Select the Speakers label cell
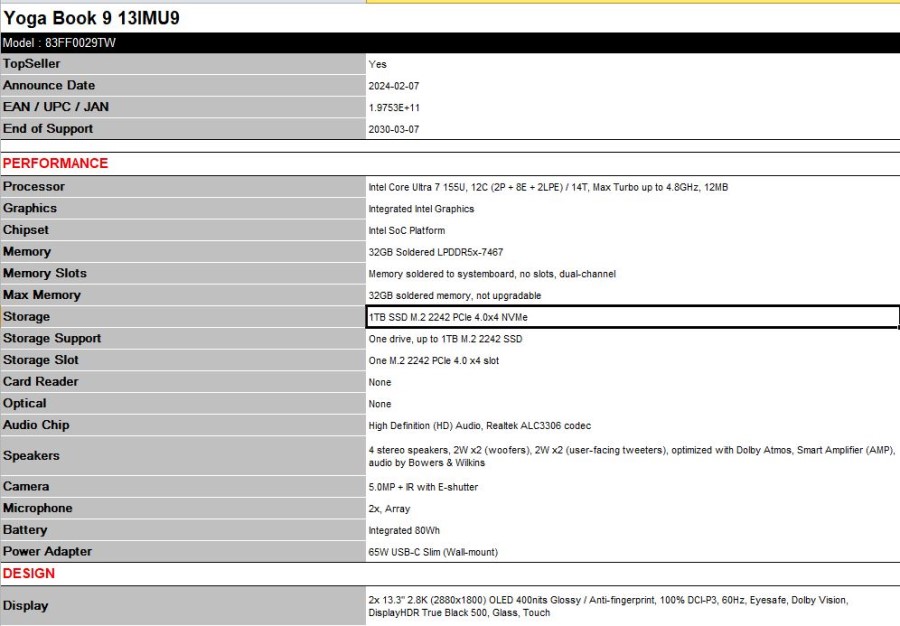Screen dimensions: 900x626 [x=183, y=456]
